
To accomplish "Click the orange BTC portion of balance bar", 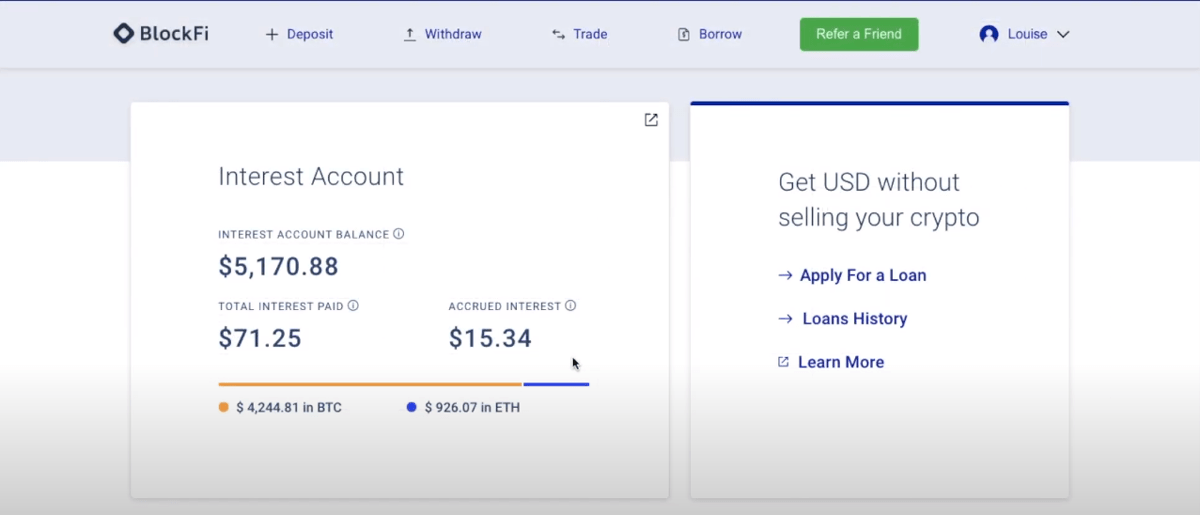I will click(370, 384).
